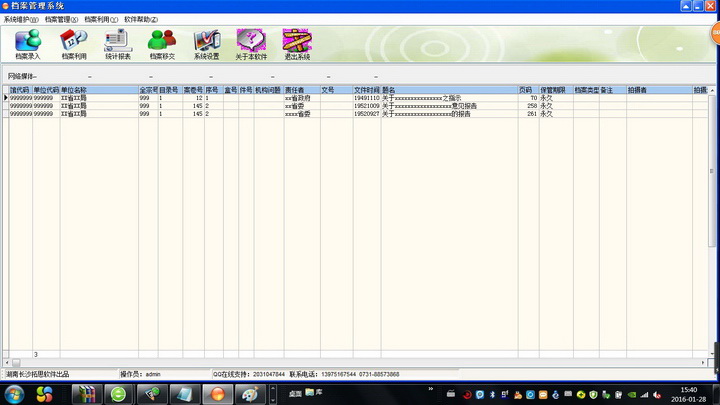The height and width of the screenshot is (405, 720).
Task: Click the 案卷号 cell showing 12
Action: pyautogui.click(x=193, y=98)
